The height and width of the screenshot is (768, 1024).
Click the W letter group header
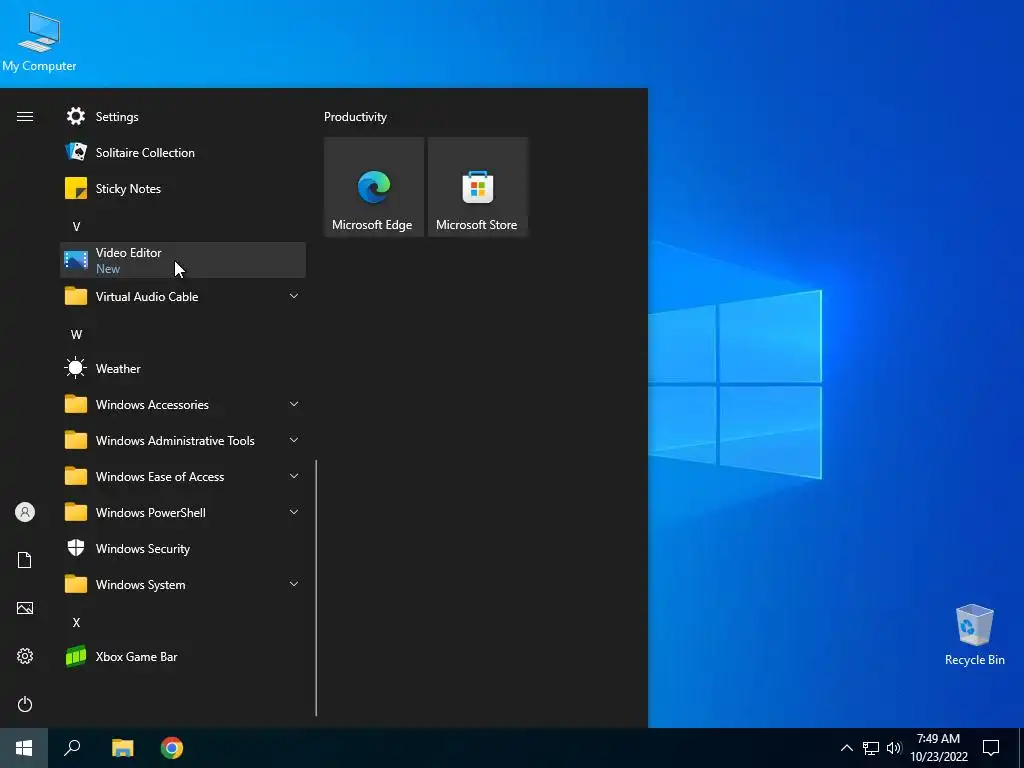[76, 334]
